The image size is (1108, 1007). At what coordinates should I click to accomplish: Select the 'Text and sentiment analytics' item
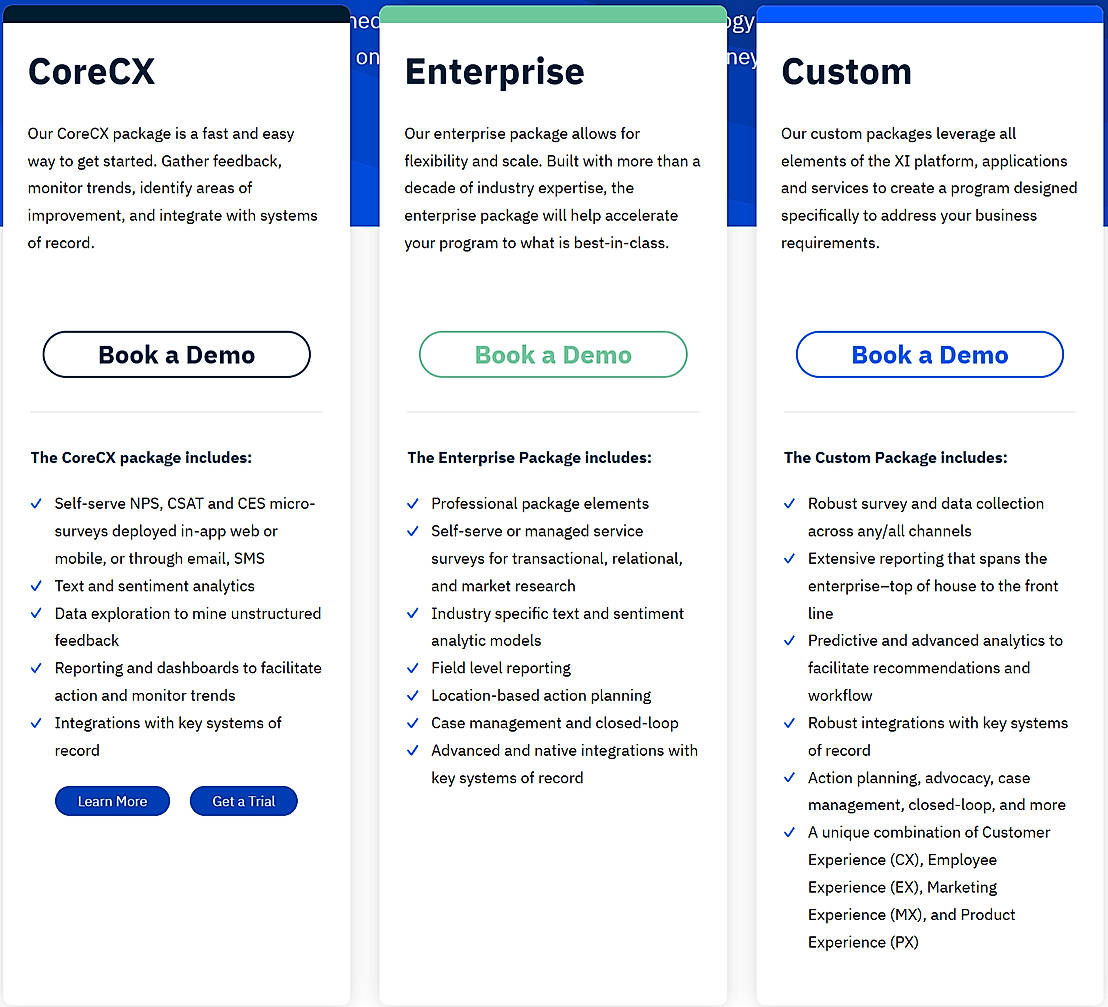(155, 586)
